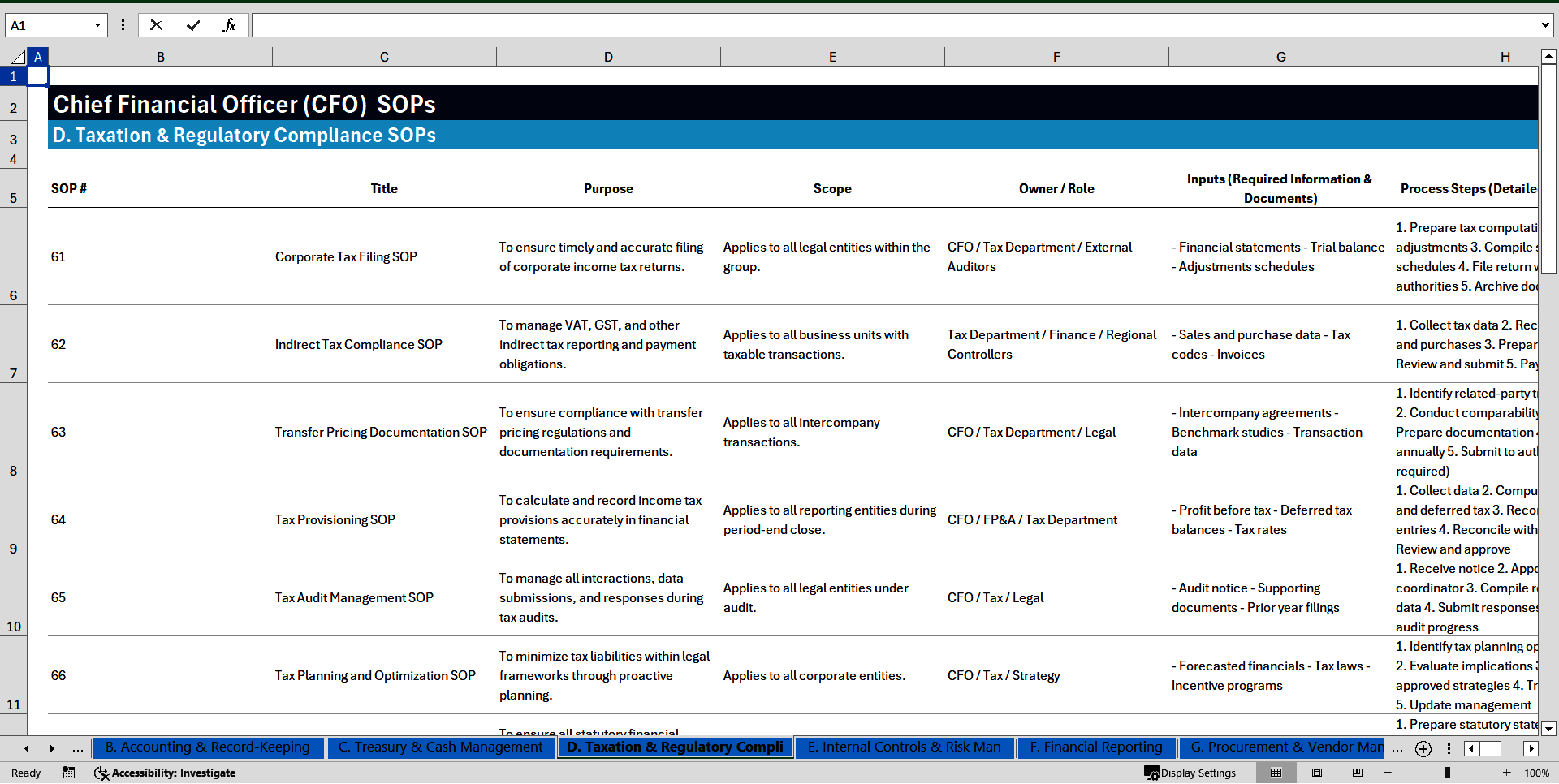Viewport: 1559px width, 784px height.
Task: Click the 100% zoom level button
Action: 1536,773
